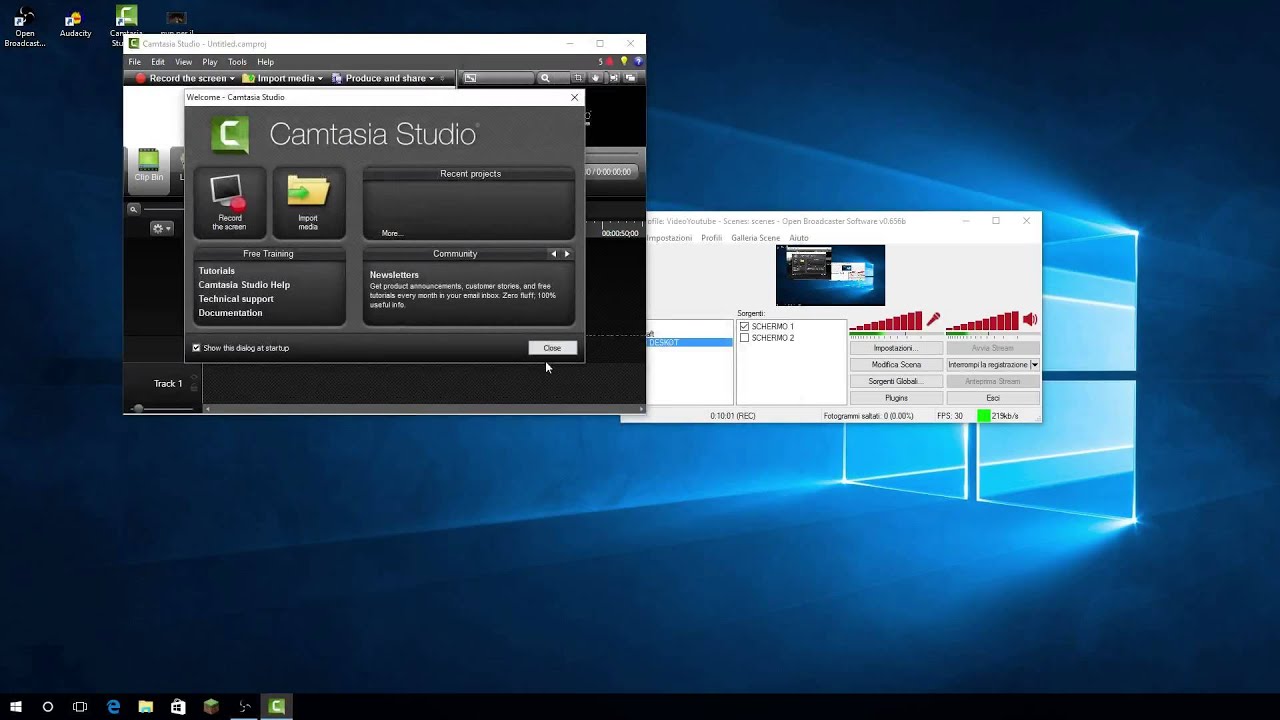Click Close button in Welcome dialog

(552, 348)
